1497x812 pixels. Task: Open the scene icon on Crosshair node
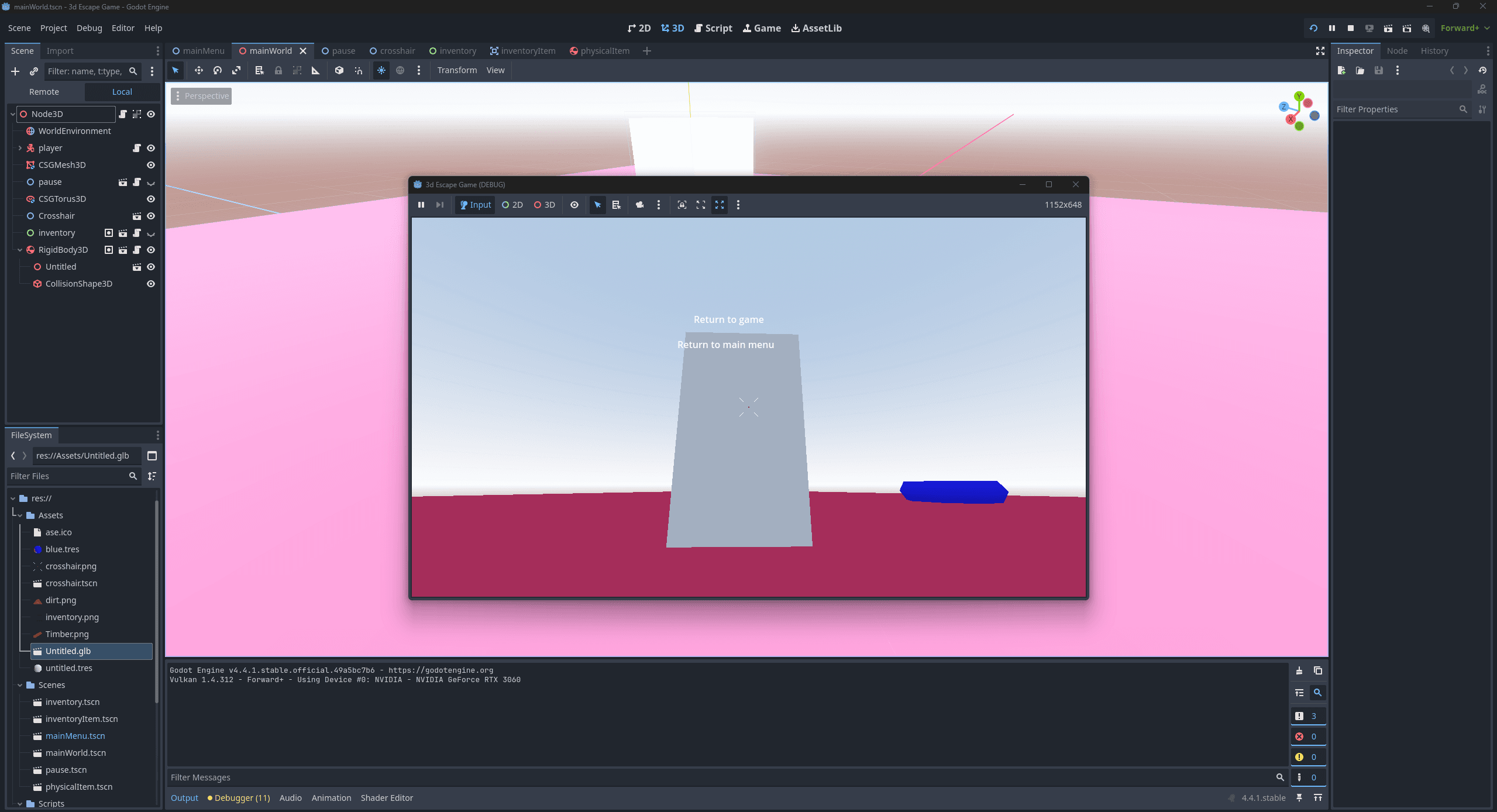[137, 216]
